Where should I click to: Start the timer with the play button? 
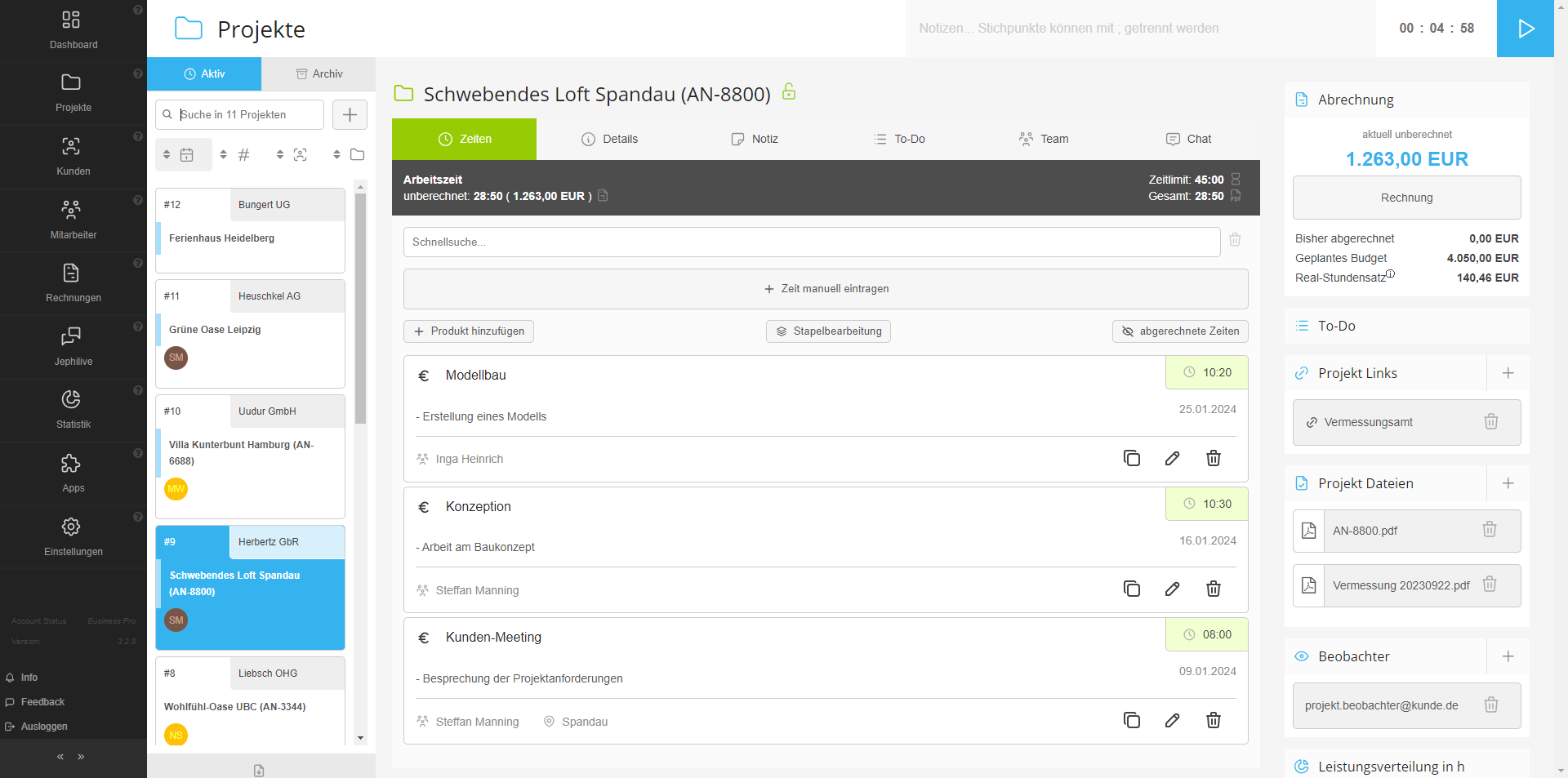click(1525, 29)
